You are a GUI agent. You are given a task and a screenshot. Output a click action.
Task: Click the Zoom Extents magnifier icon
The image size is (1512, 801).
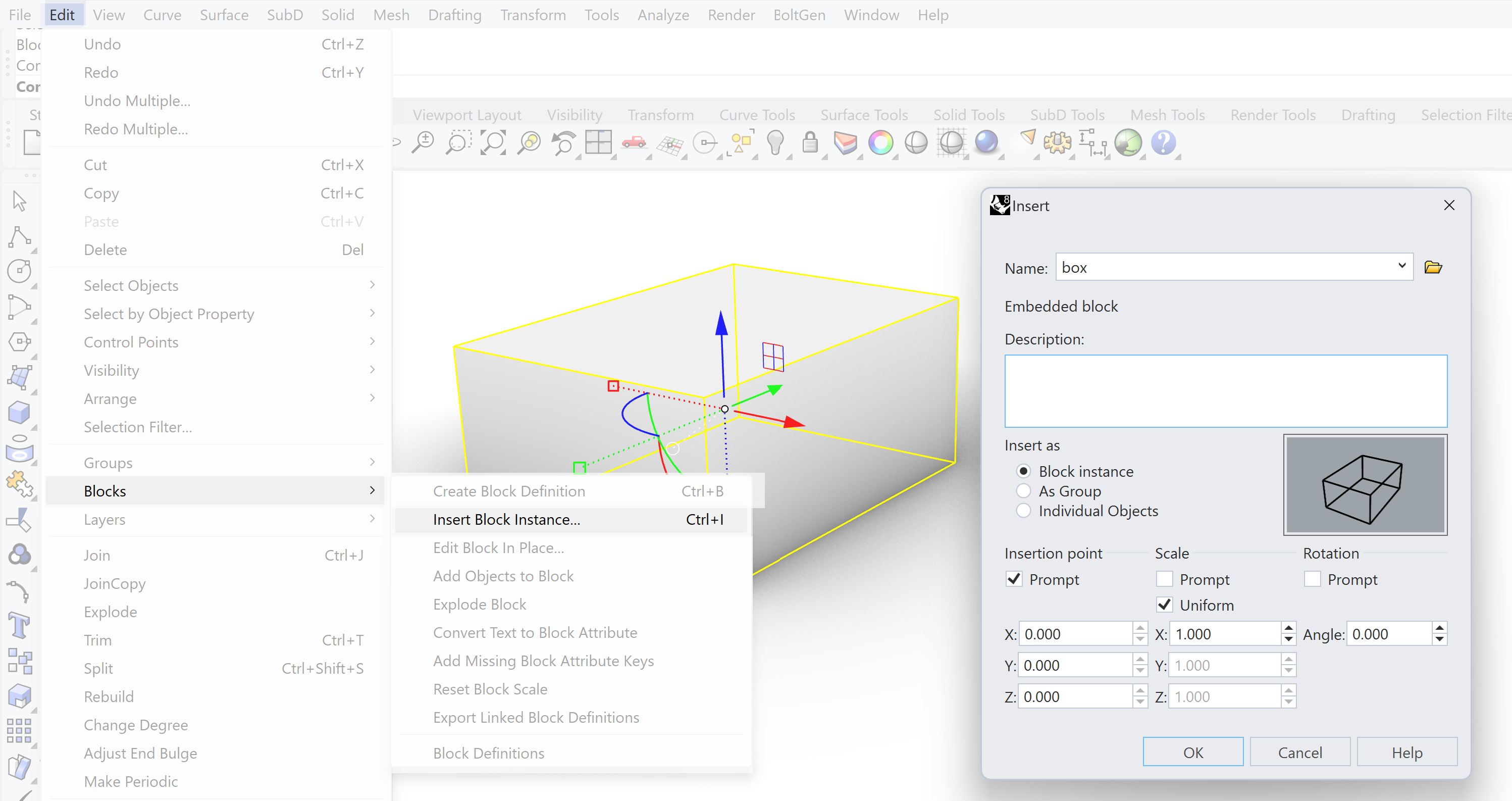point(493,143)
